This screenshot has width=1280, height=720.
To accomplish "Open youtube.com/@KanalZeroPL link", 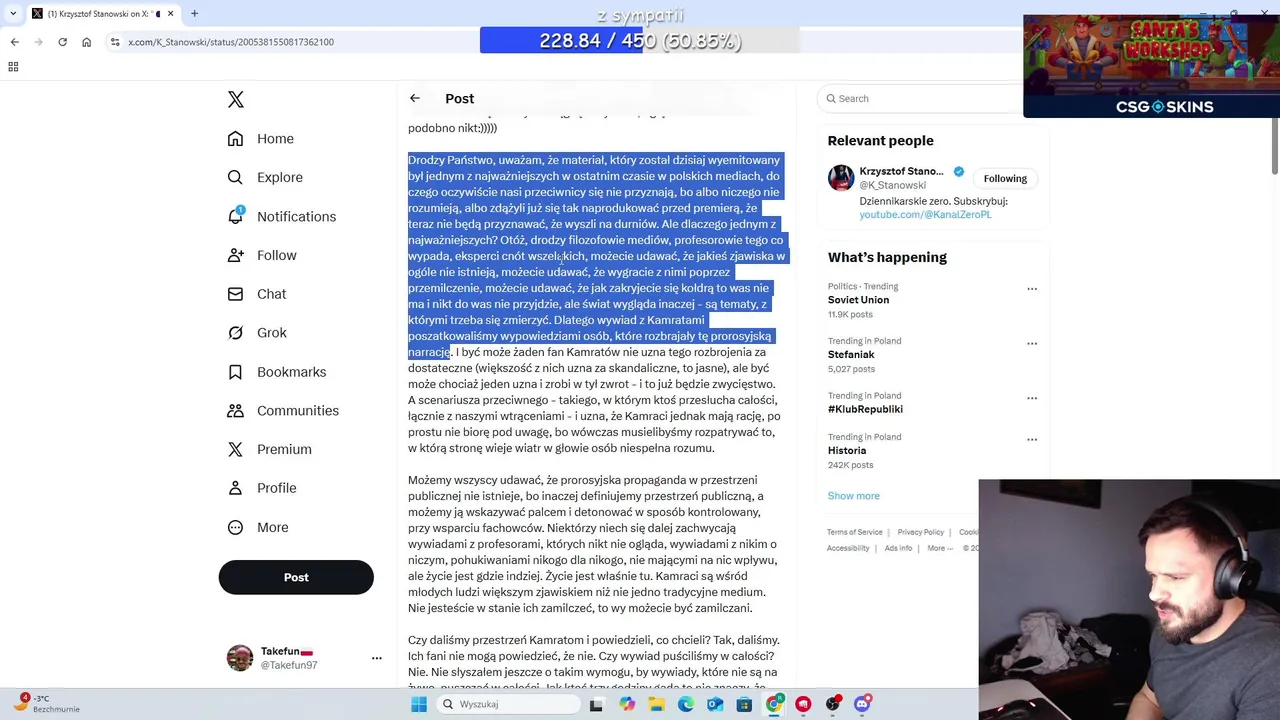I will click(x=925, y=214).
